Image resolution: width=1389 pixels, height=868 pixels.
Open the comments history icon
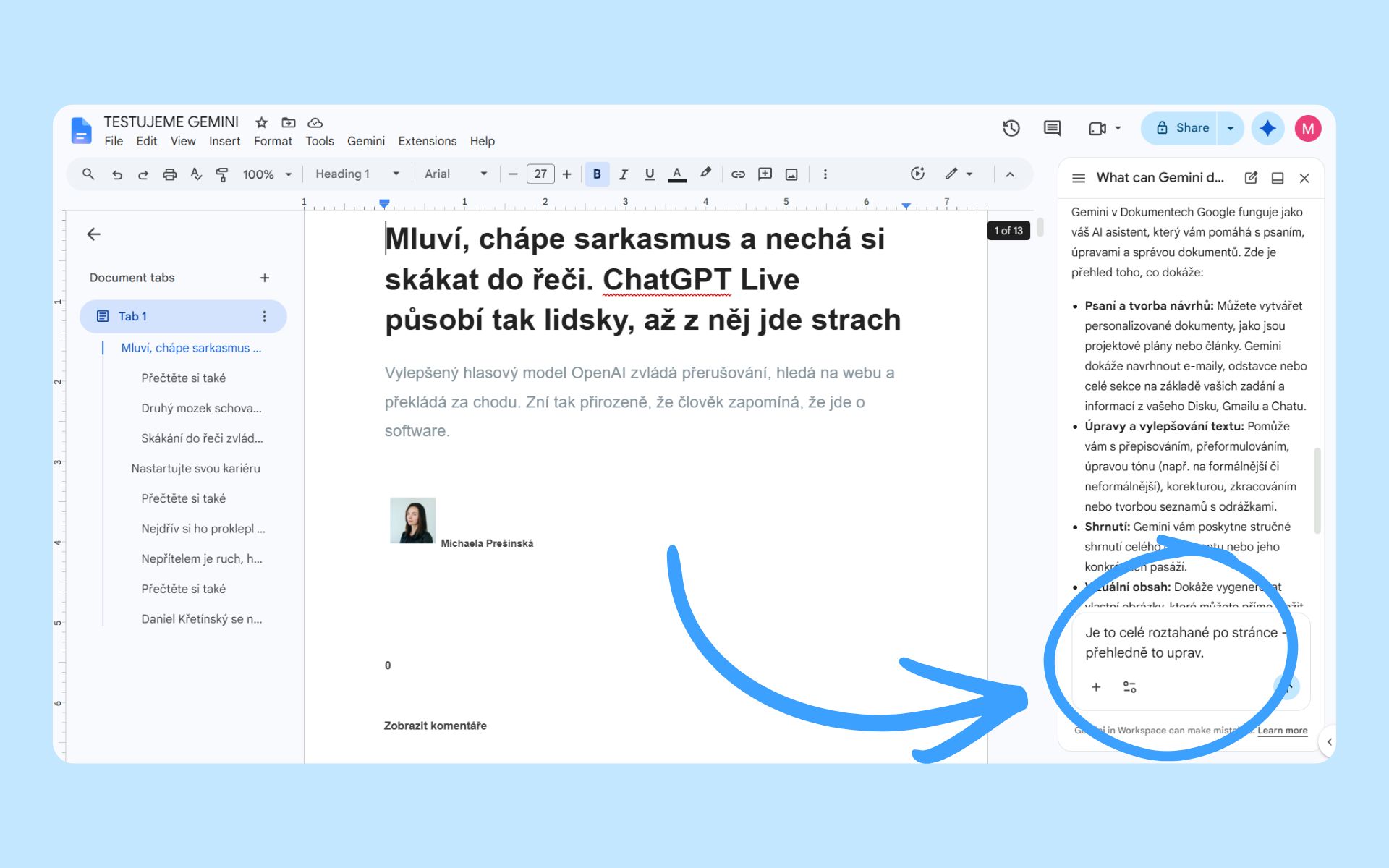click(1052, 128)
